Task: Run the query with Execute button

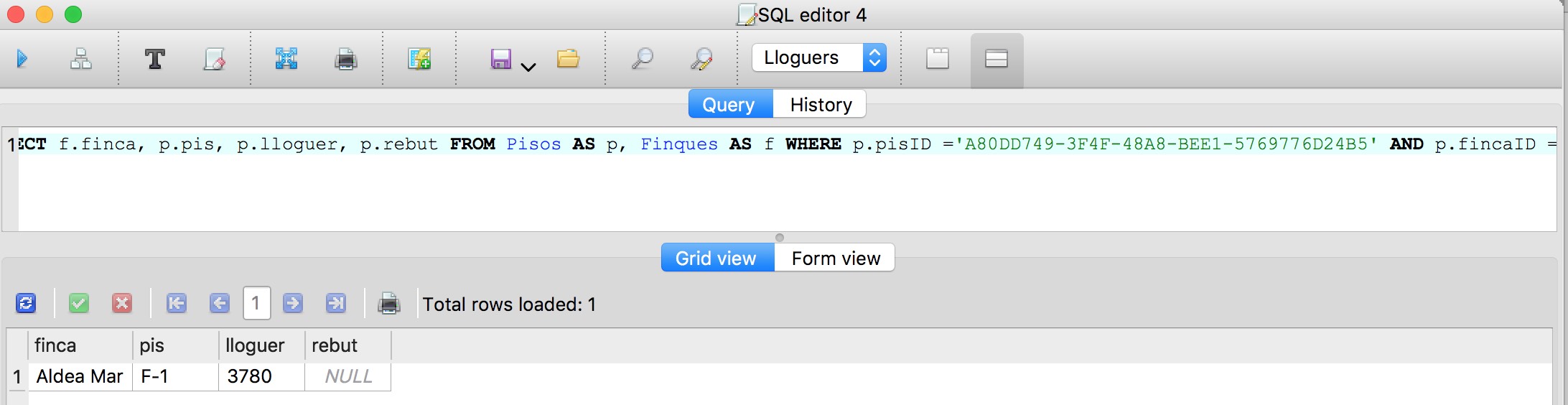Action: point(22,59)
